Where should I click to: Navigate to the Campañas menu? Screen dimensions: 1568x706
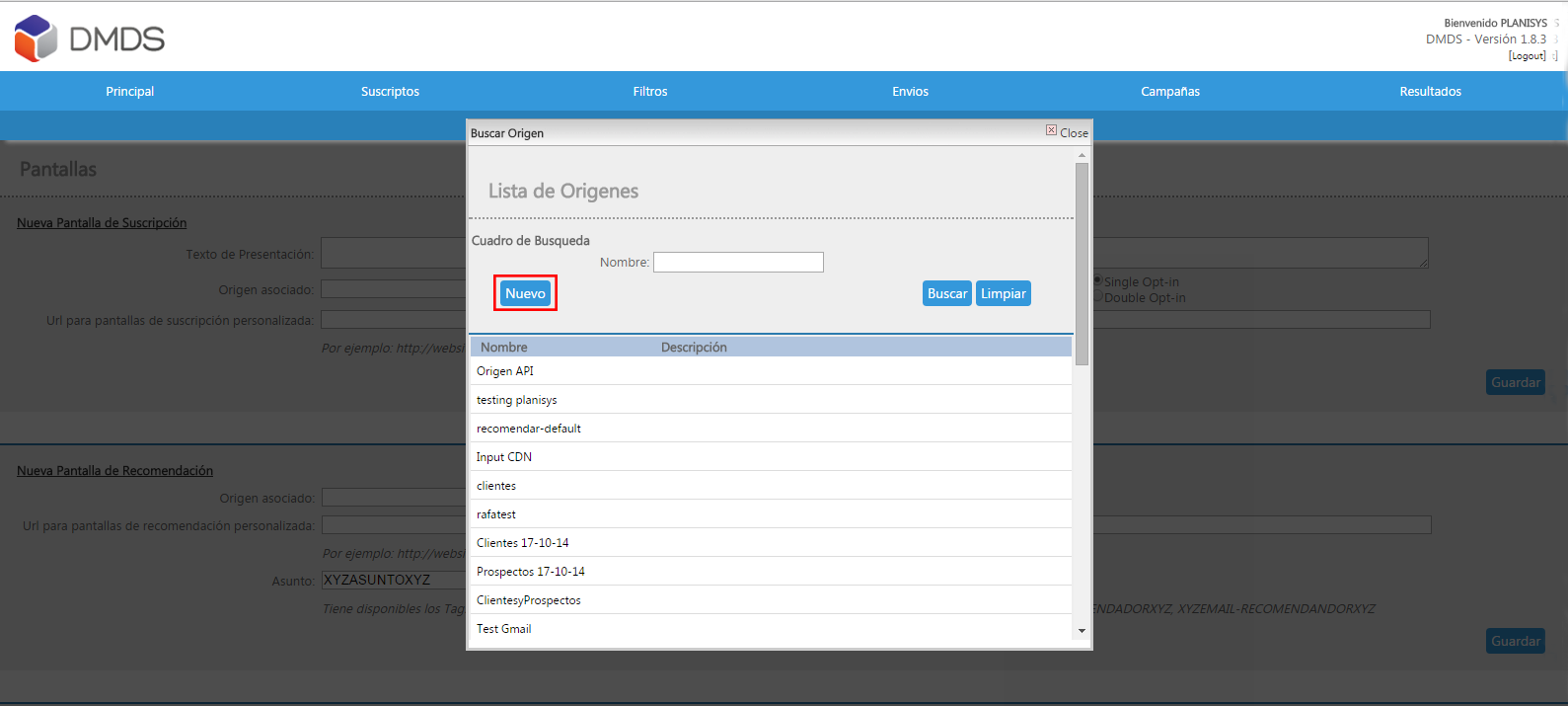point(1170,91)
